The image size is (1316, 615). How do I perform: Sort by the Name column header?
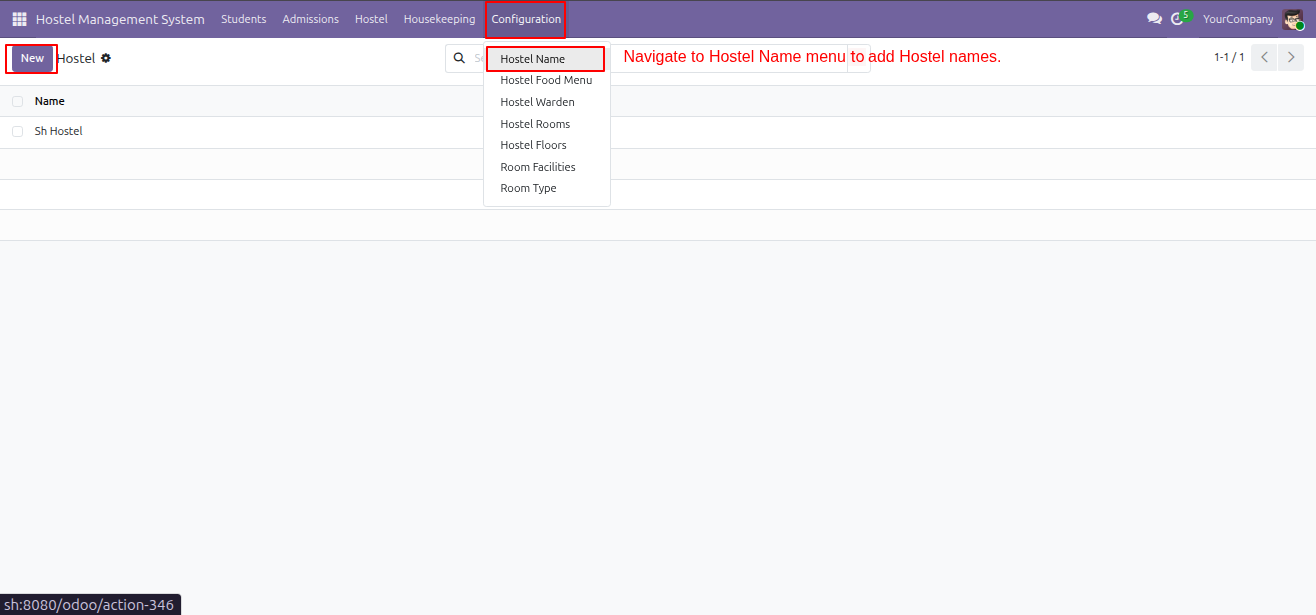click(49, 101)
